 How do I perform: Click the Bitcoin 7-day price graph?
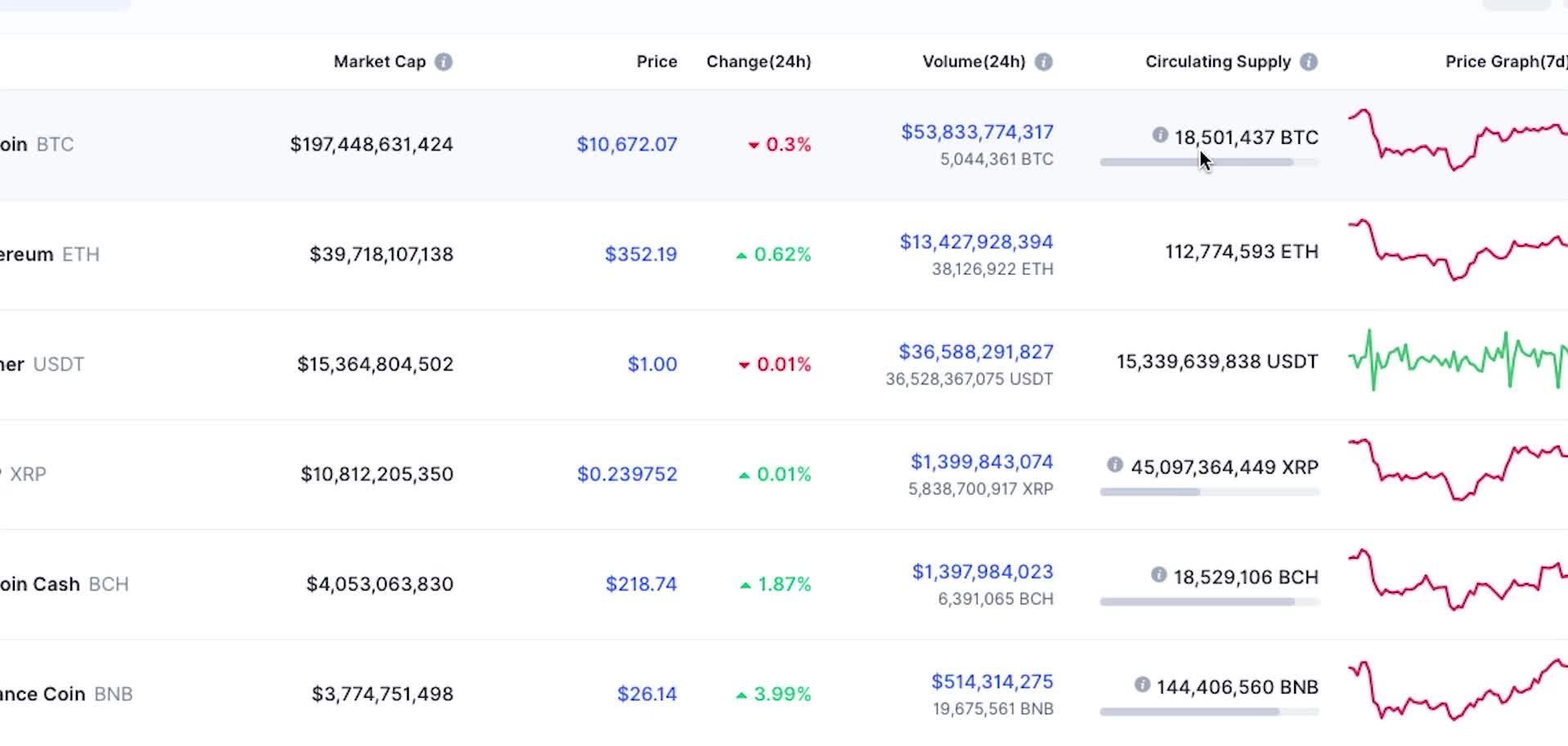click(x=1457, y=140)
